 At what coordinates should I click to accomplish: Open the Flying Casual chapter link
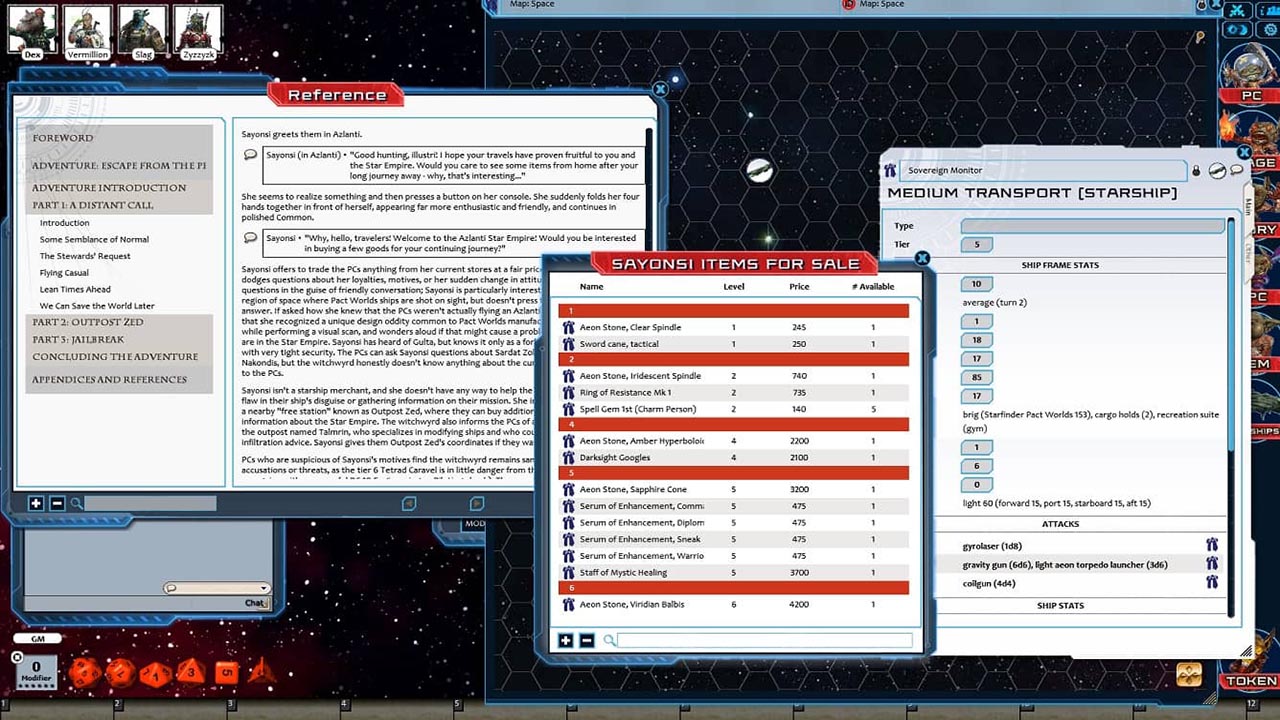(x=64, y=272)
